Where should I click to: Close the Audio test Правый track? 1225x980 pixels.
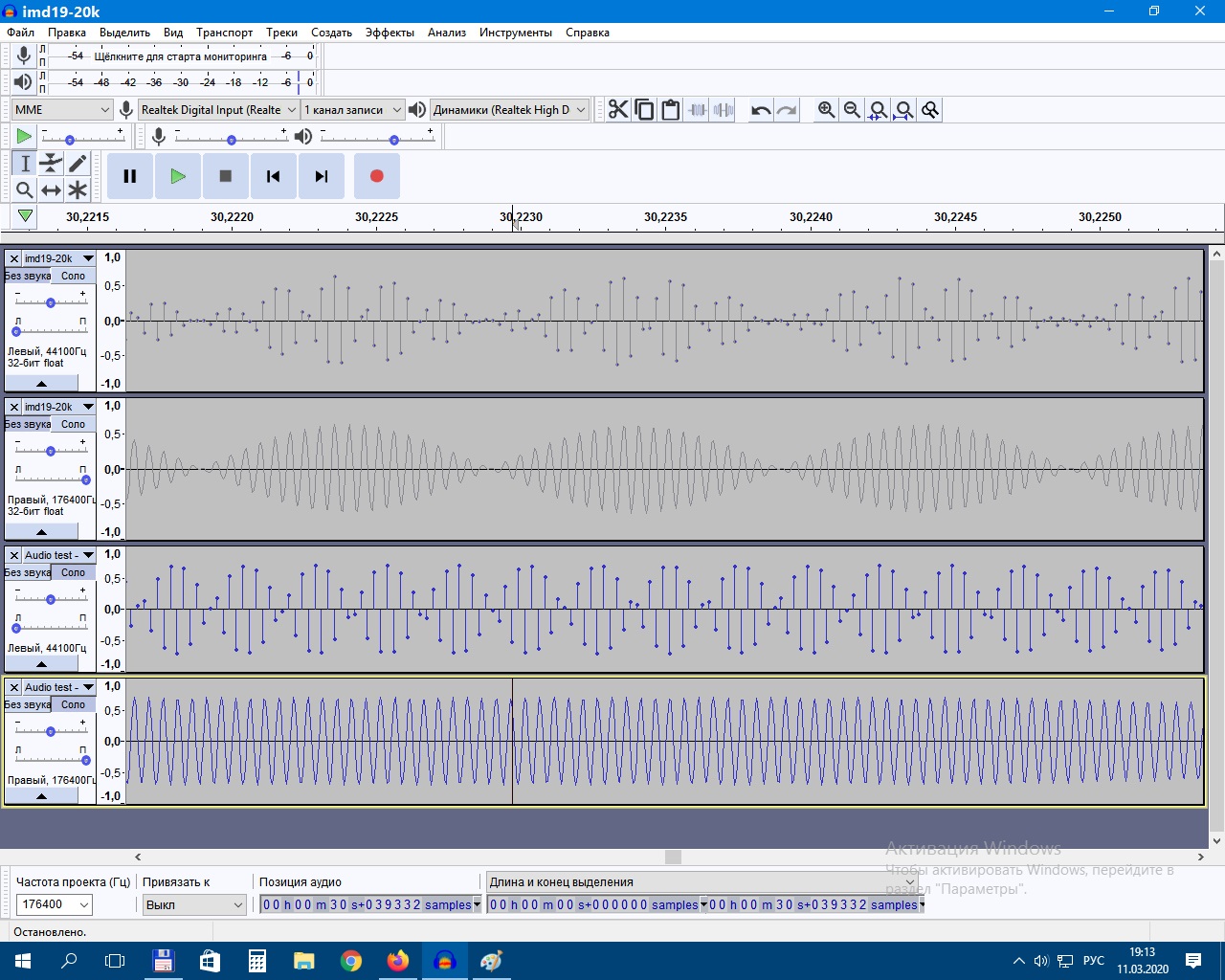[x=14, y=687]
